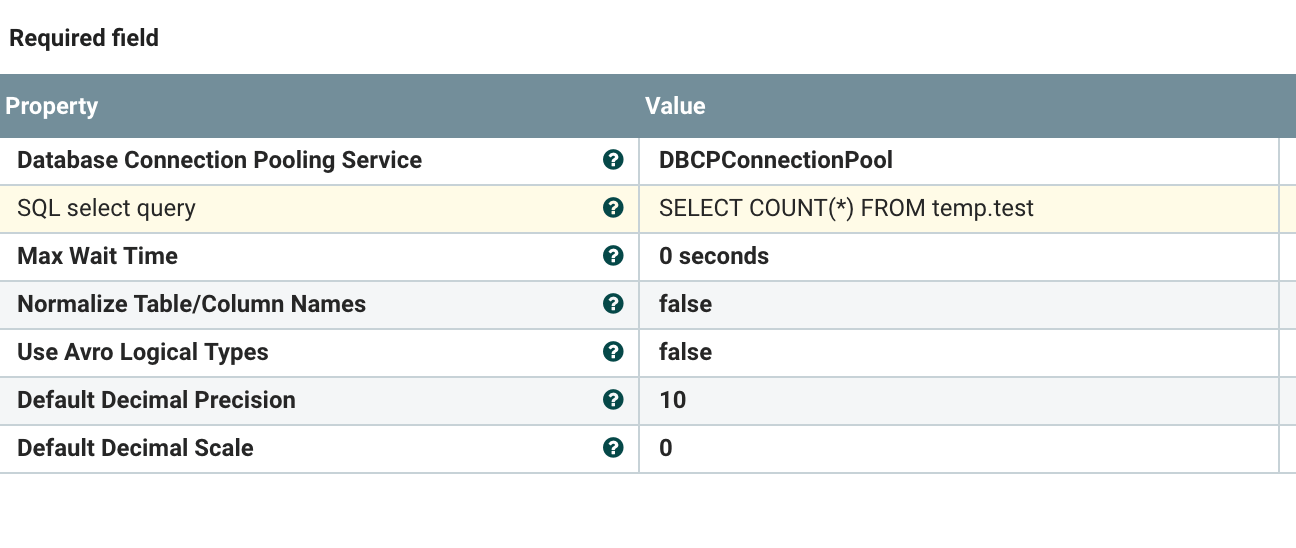The image size is (1296, 548).
Task: Click the Property column header
Action: tap(52, 106)
